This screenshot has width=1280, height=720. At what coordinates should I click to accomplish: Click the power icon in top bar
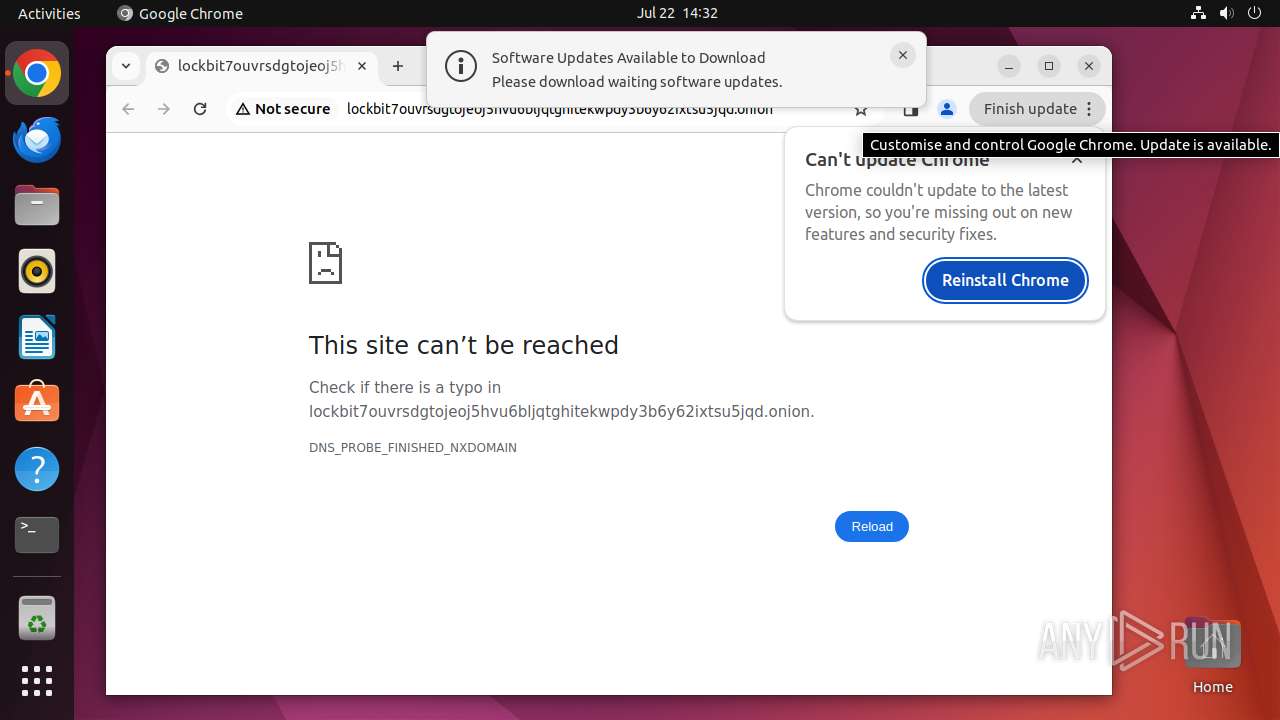[x=1254, y=13]
